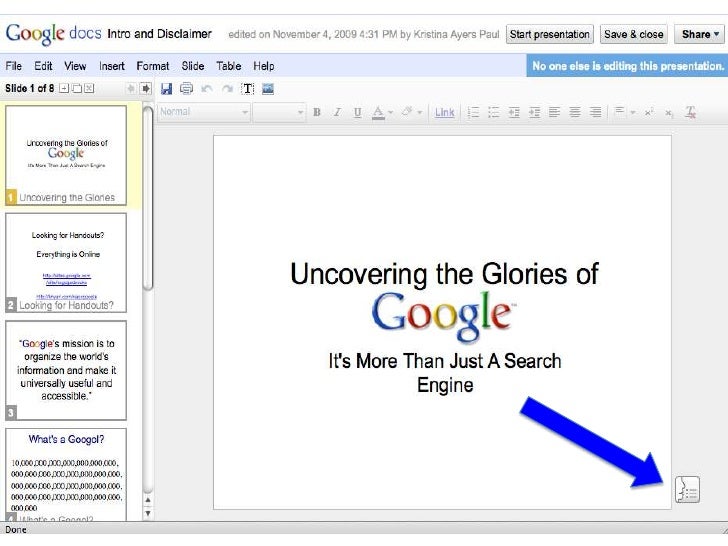Open speaker notes icon beside the slide
Screen dimensions: 728x546
tap(687, 489)
